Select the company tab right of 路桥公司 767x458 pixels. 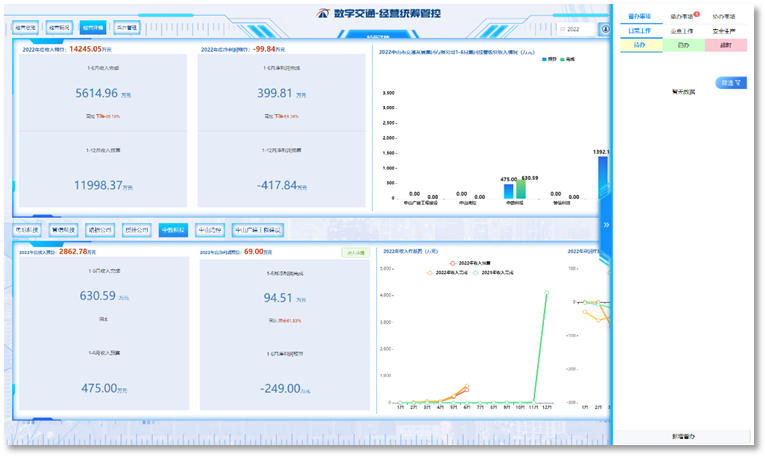tap(136, 230)
